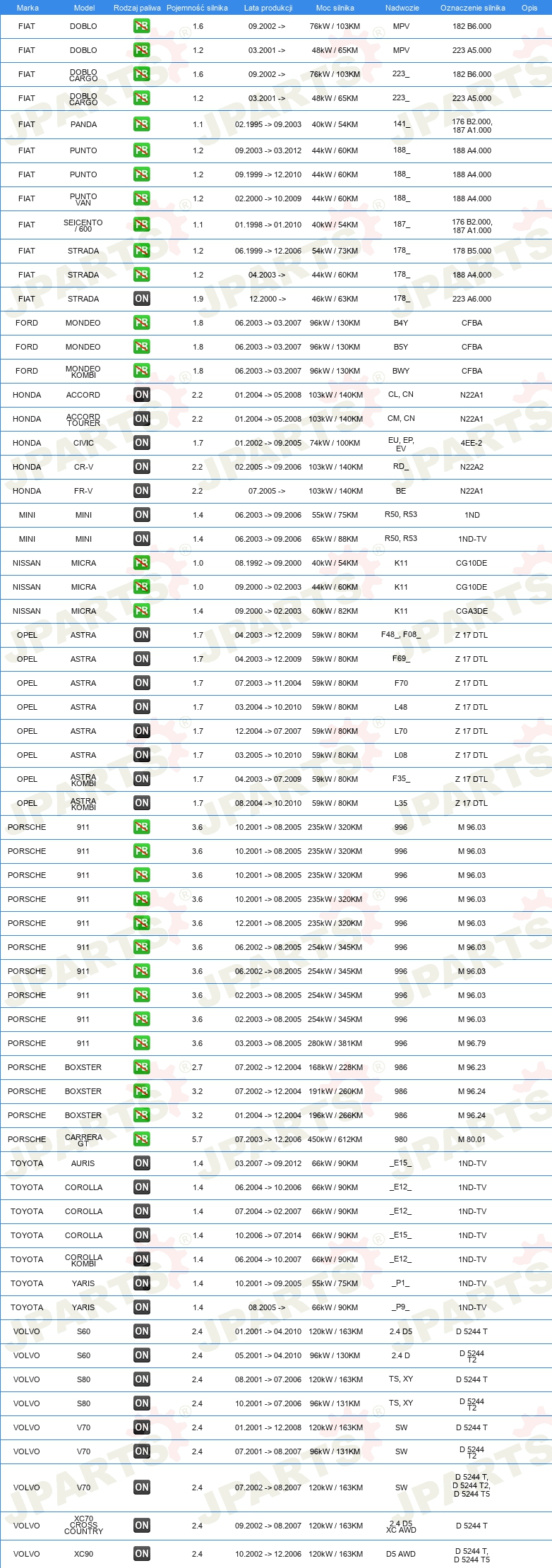The width and height of the screenshot is (552, 1568).
Task: Click engine code 223 A6.000
Action: pyautogui.click(x=472, y=299)
